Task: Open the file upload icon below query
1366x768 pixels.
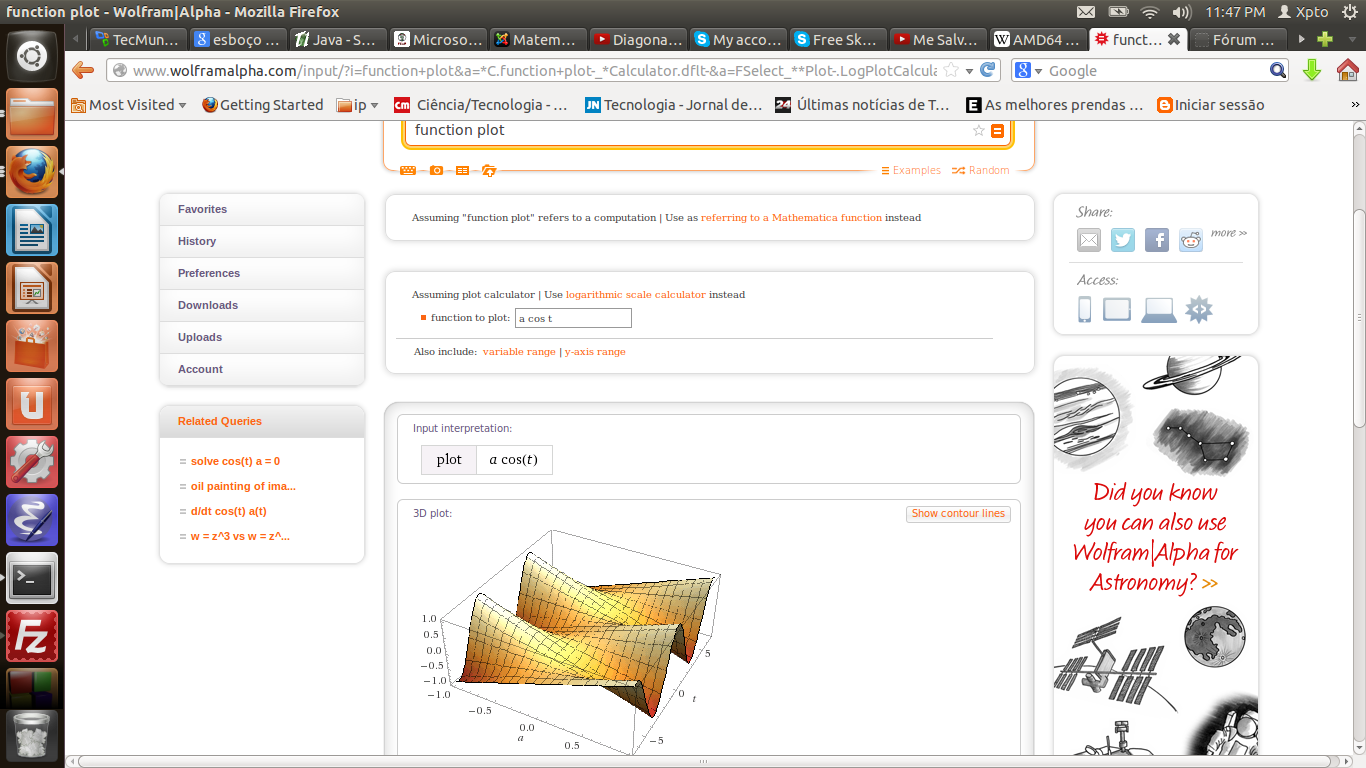Action: [489, 171]
